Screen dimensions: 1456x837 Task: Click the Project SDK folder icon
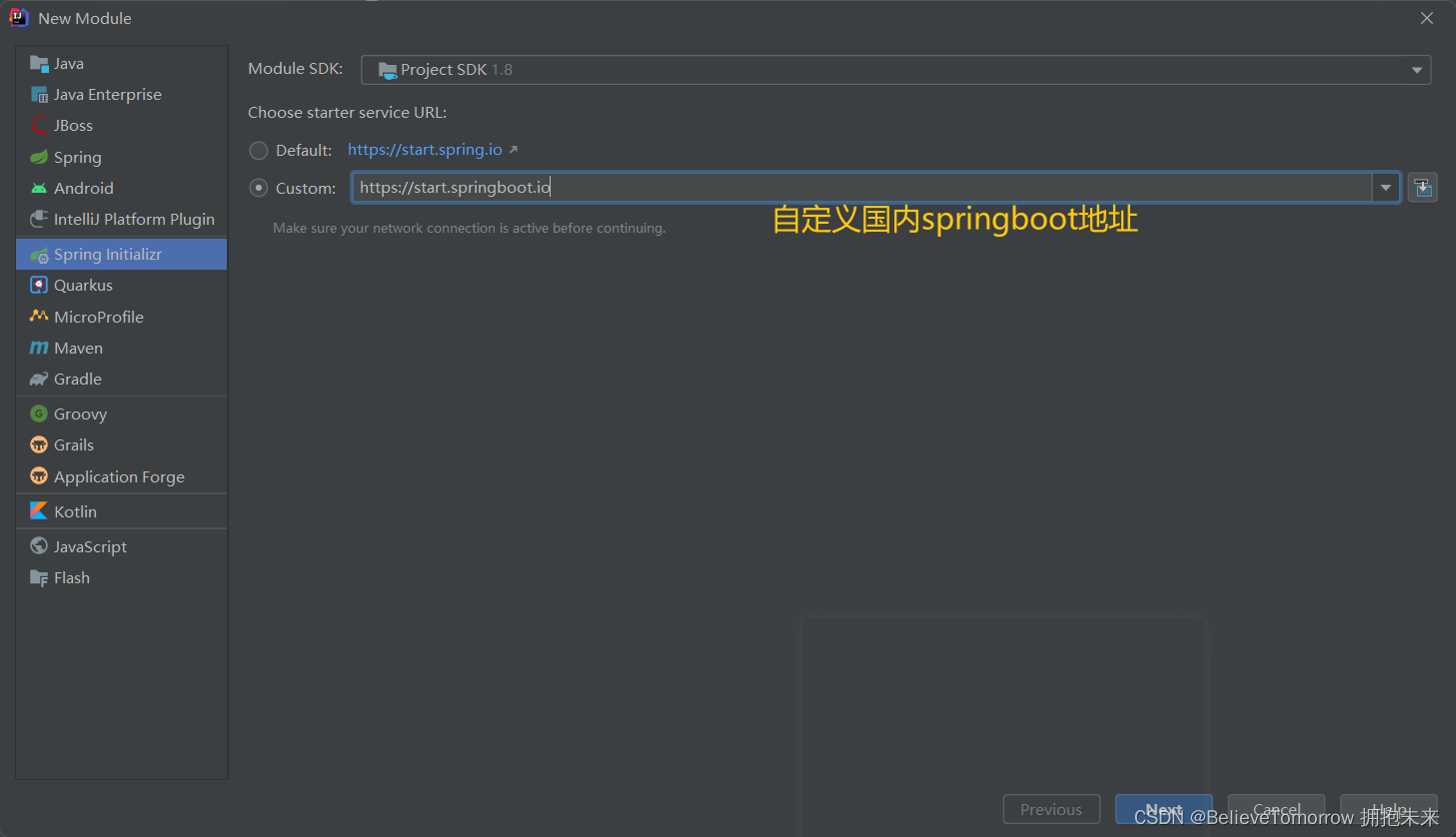coord(388,70)
